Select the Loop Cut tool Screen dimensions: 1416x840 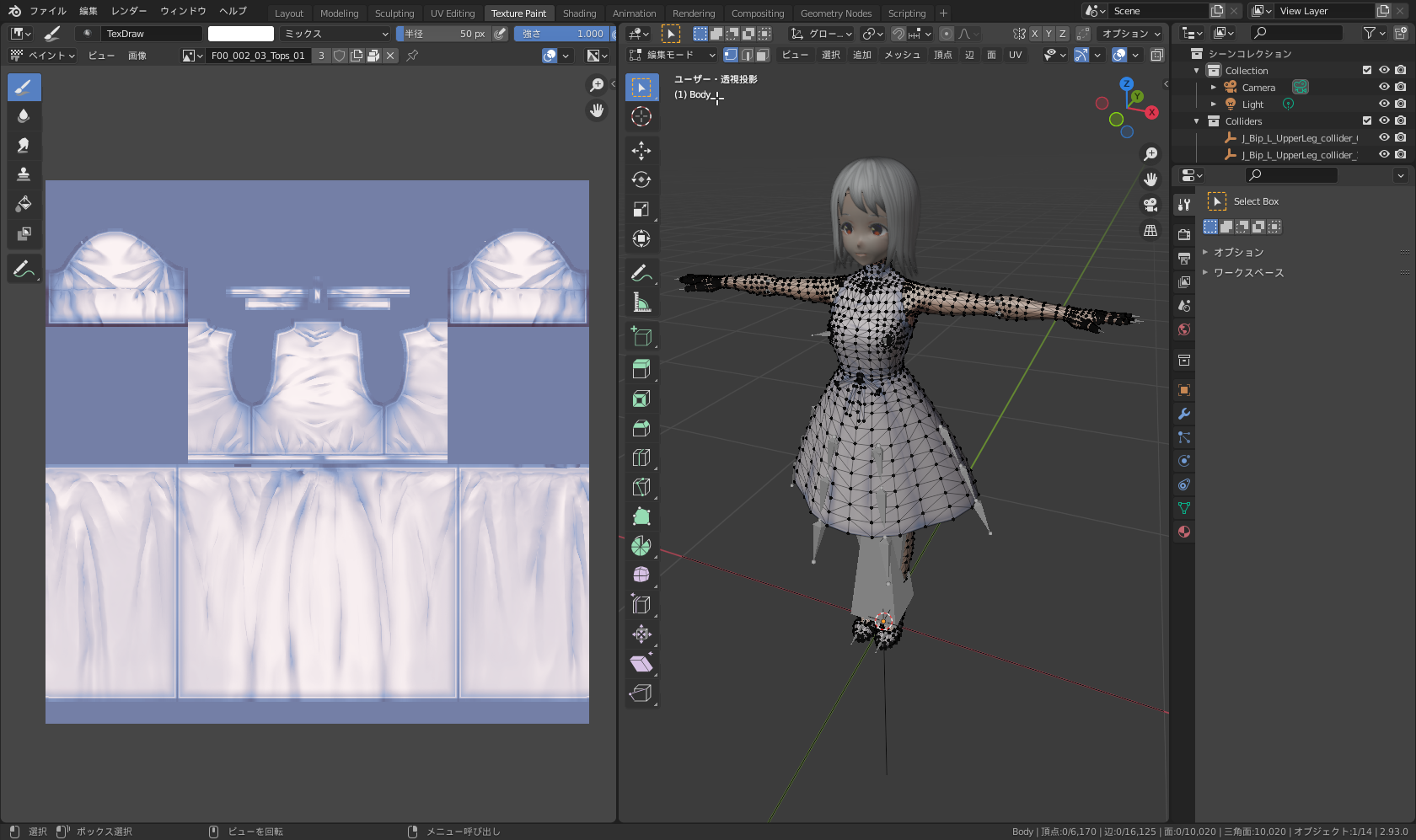[641, 457]
